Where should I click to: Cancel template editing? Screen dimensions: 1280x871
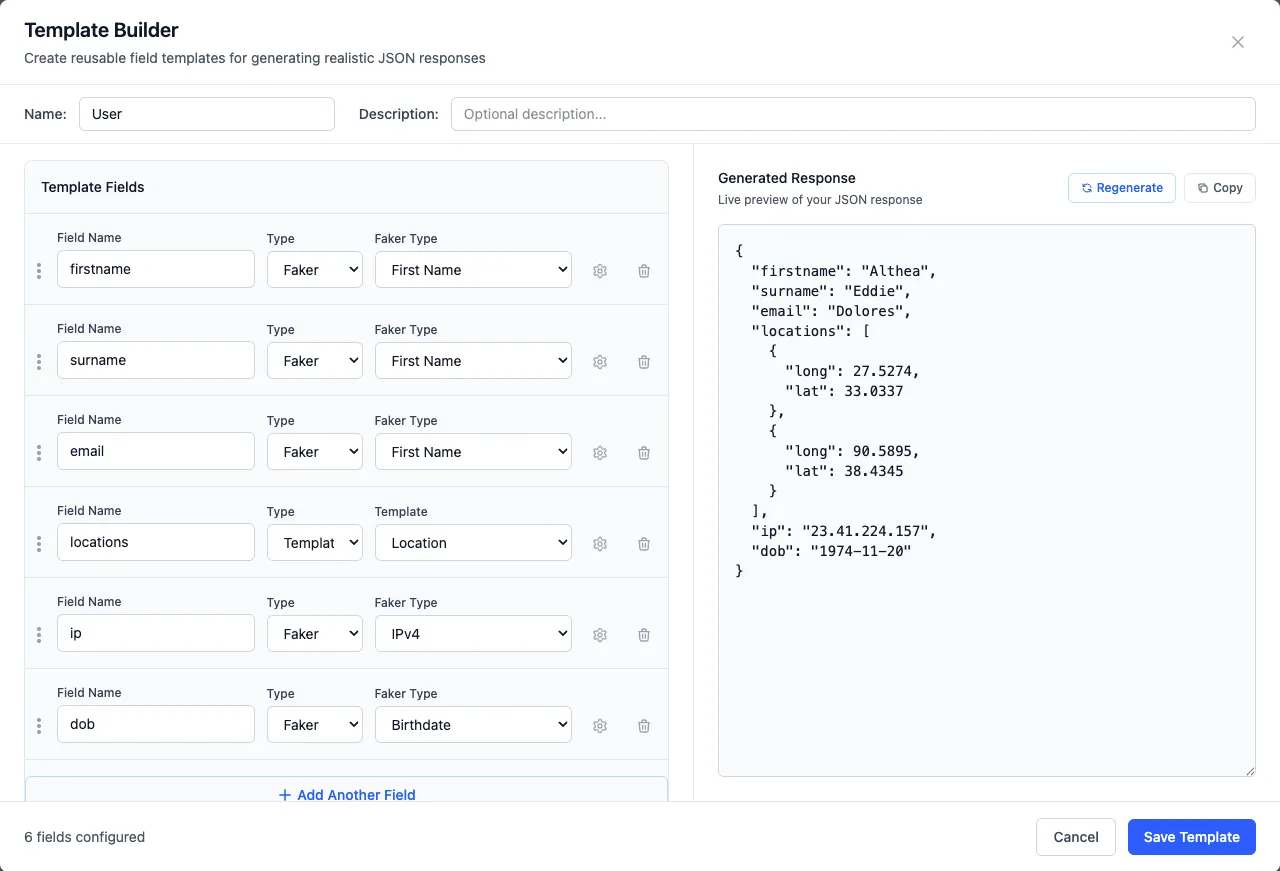1075,837
